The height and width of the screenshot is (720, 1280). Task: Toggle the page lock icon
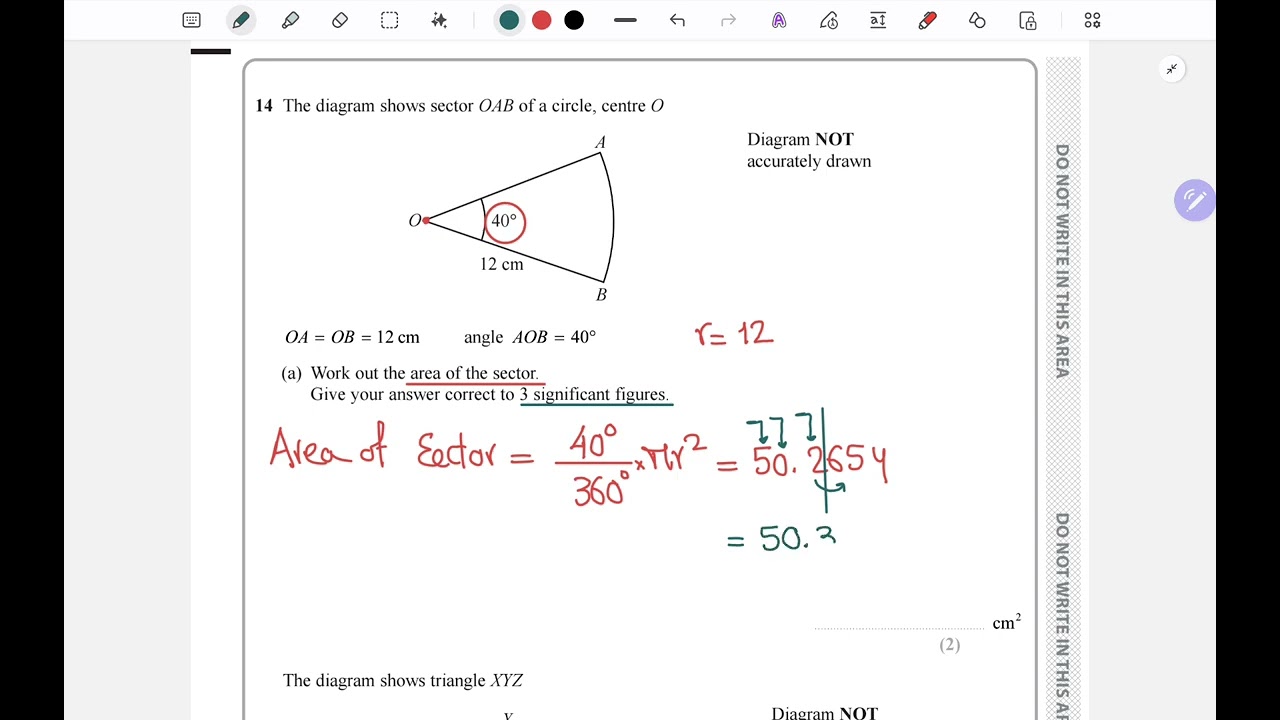click(x=1027, y=20)
